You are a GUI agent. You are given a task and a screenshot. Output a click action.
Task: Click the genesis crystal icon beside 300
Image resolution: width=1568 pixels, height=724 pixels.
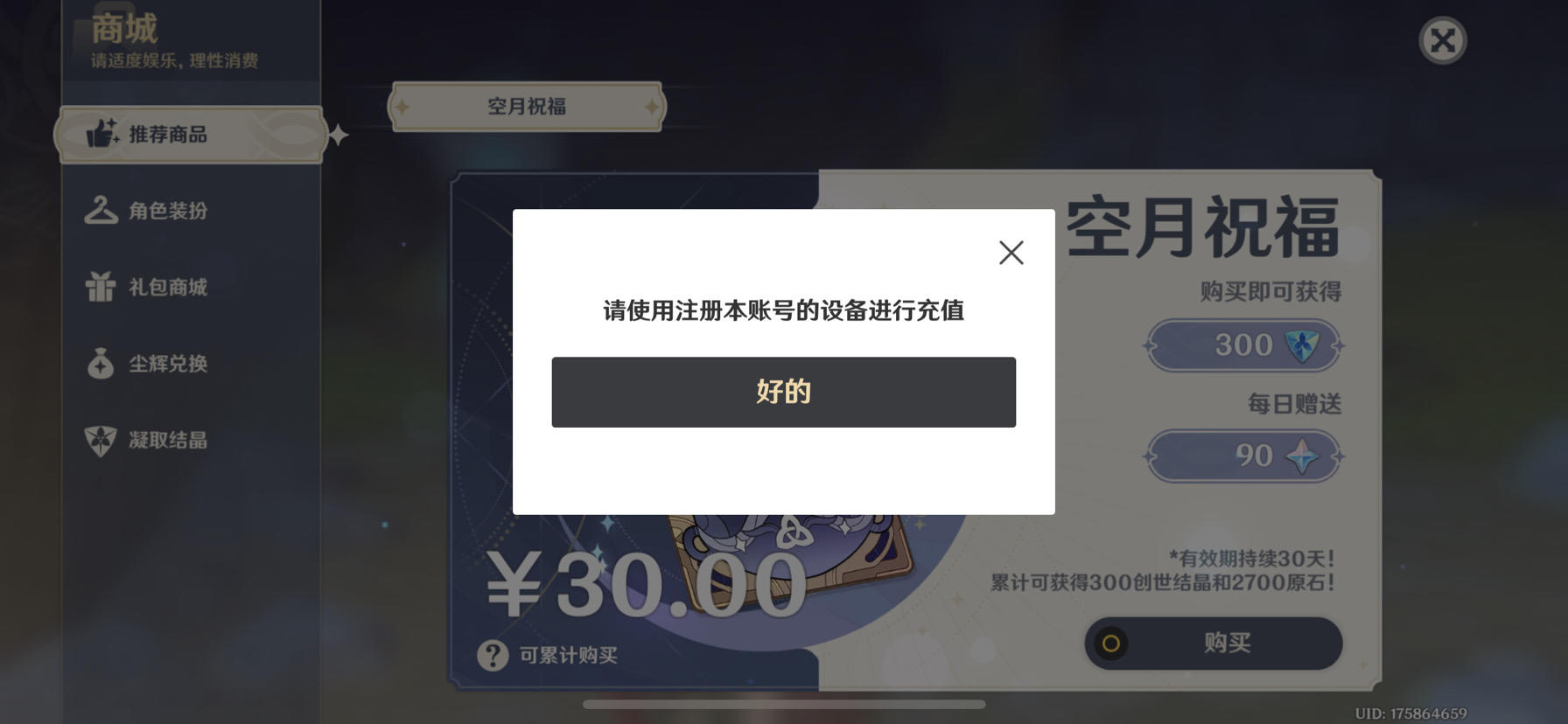1301,345
